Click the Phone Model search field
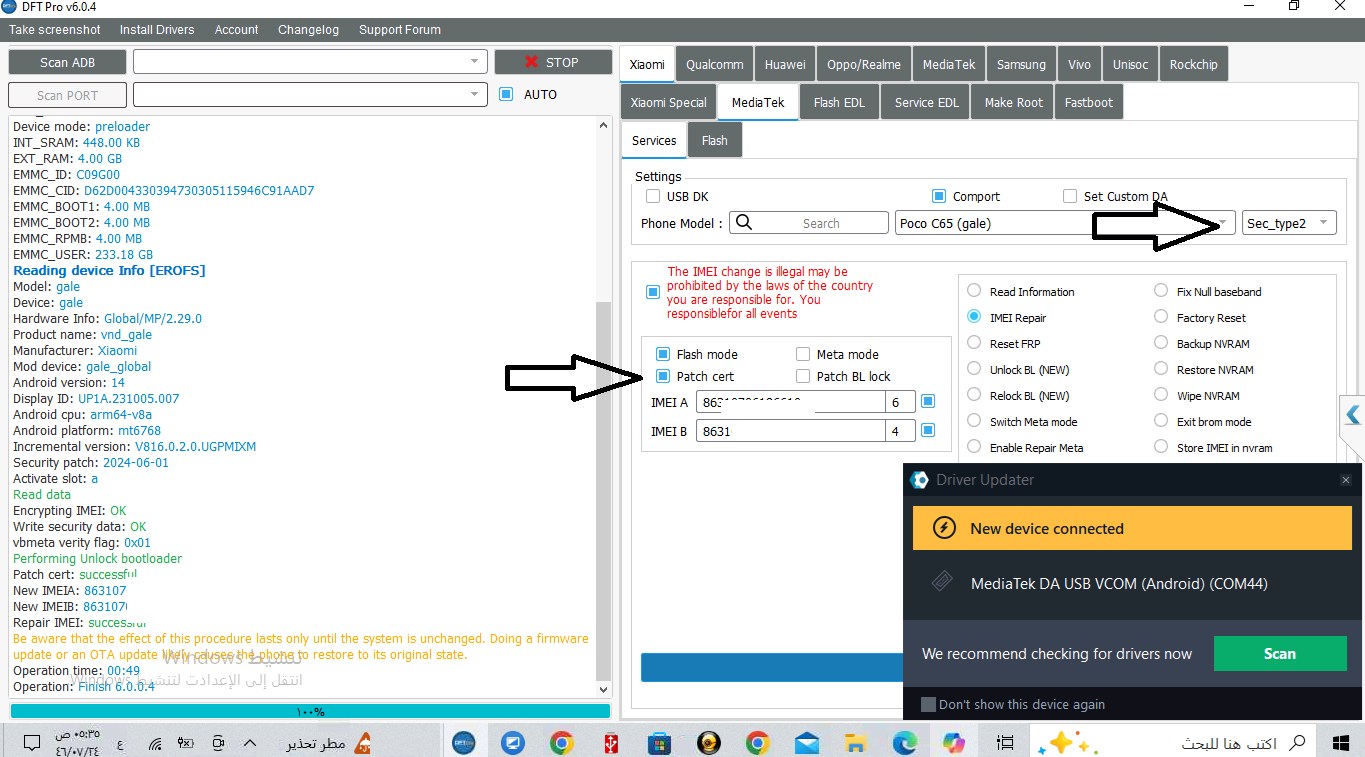The width and height of the screenshot is (1365, 757). 809,223
